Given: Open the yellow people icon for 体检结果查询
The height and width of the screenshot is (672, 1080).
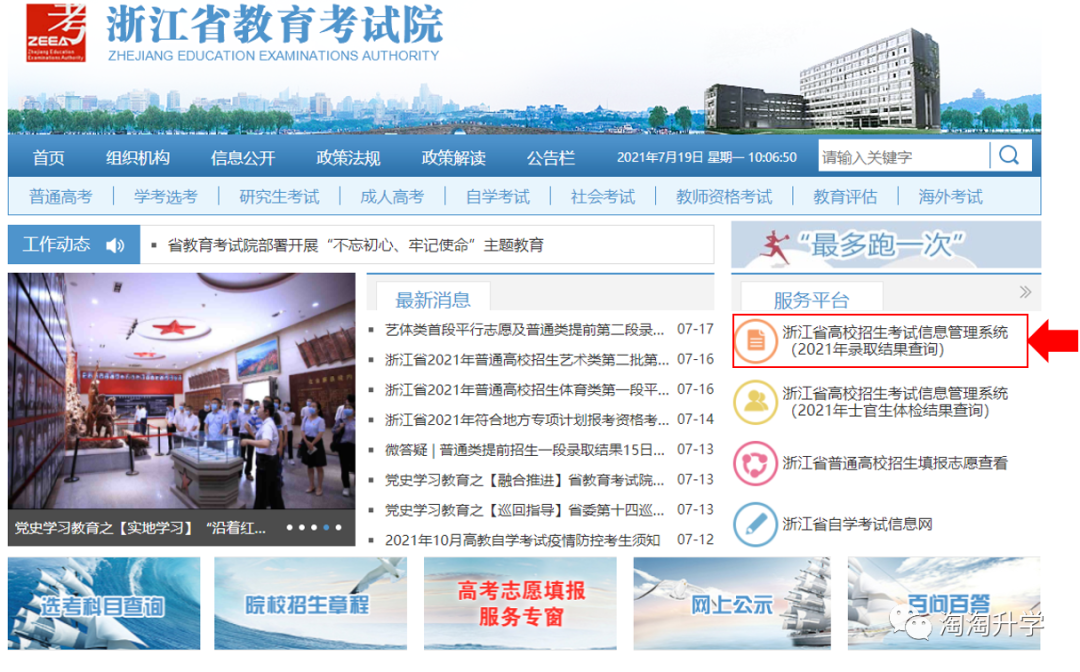Looking at the screenshot, I should [756, 401].
